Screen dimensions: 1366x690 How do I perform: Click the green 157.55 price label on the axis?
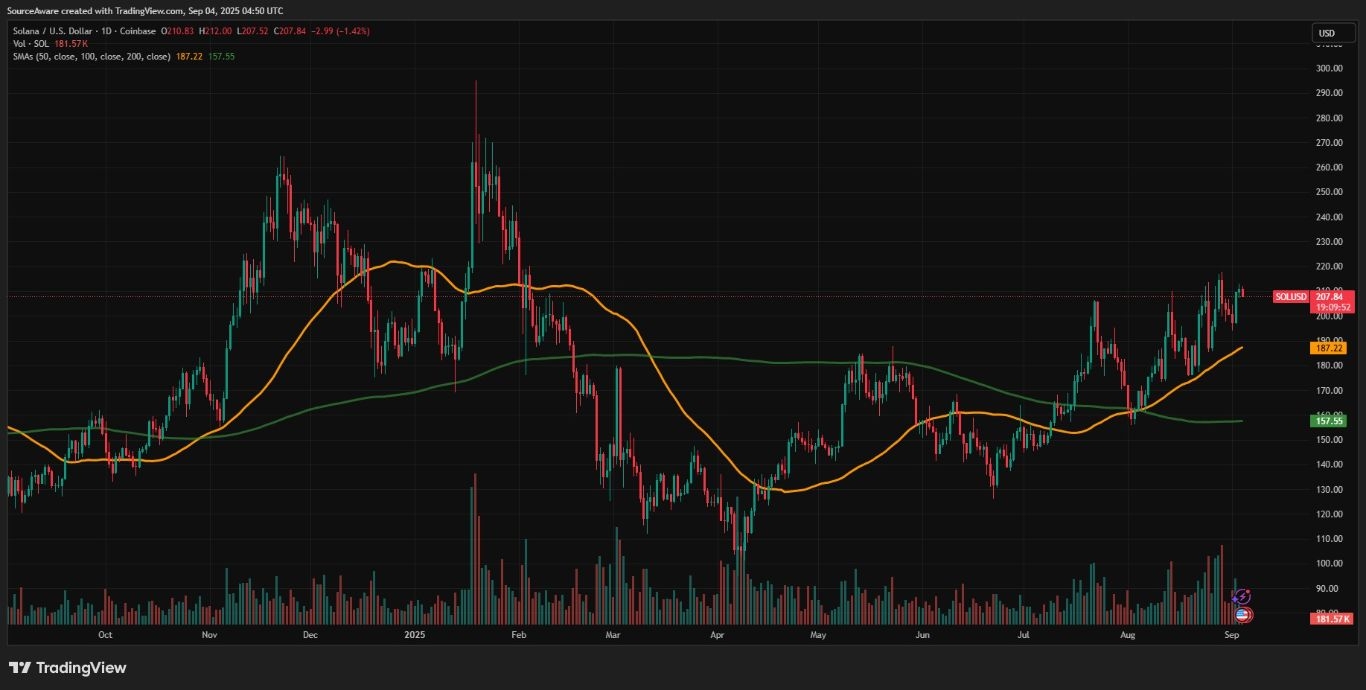click(x=1327, y=421)
